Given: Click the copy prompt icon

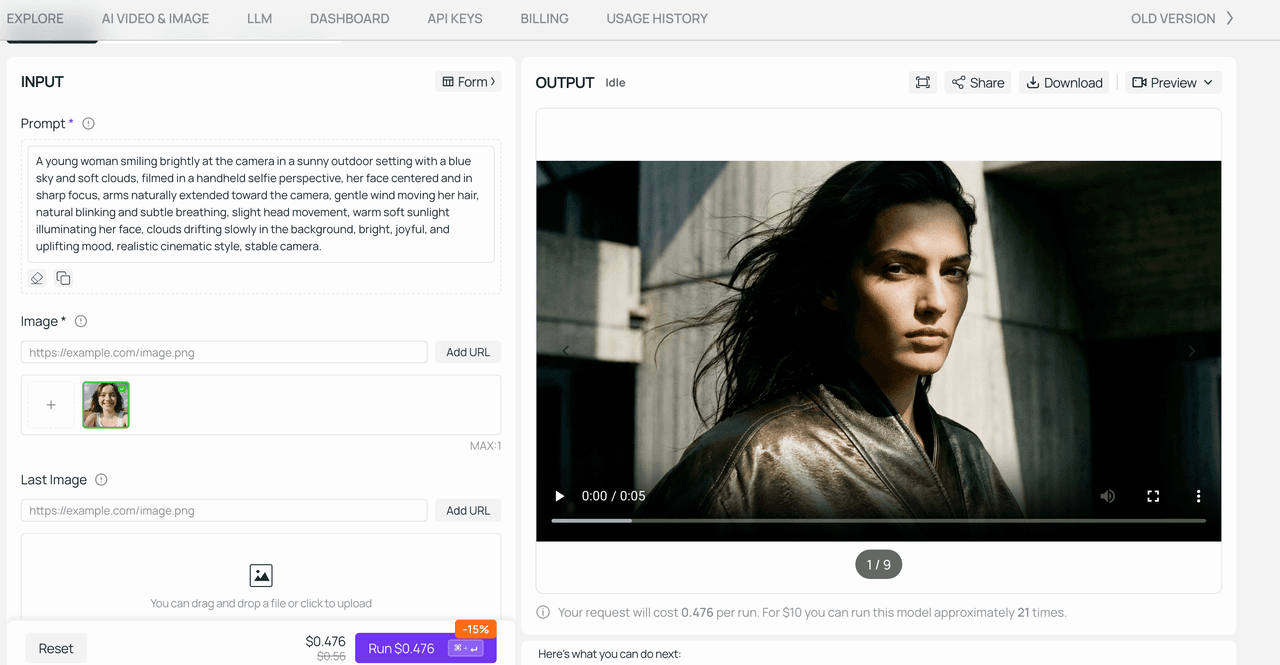Looking at the screenshot, I should (63, 278).
